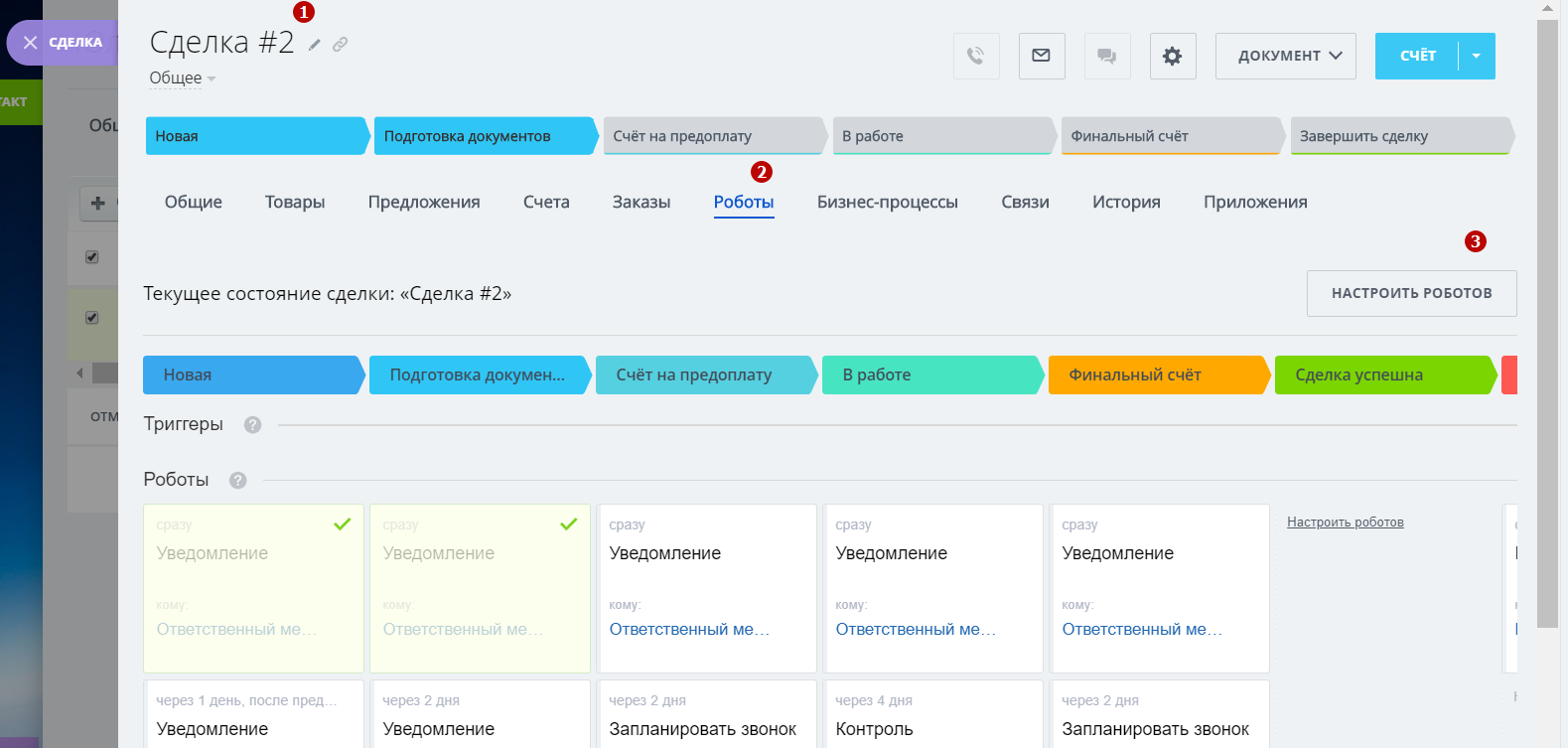Viewport: 1568px width, 748px height.
Task: Expand the Документ dropdown
Action: tap(1289, 56)
